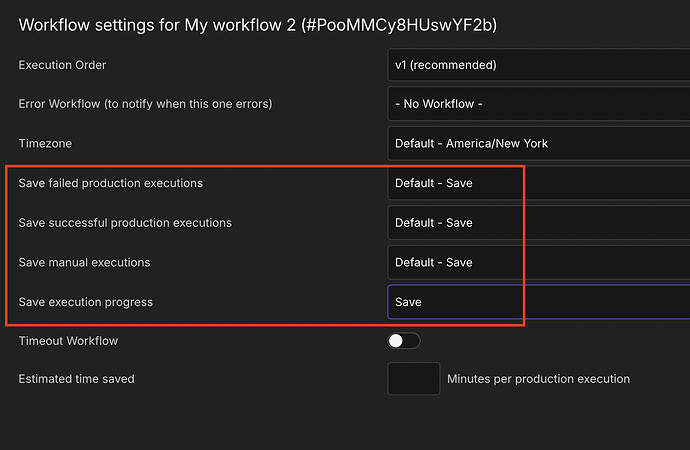Image resolution: width=690 pixels, height=450 pixels.
Task: Click the Execution Order label
Action: click(x=62, y=65)
